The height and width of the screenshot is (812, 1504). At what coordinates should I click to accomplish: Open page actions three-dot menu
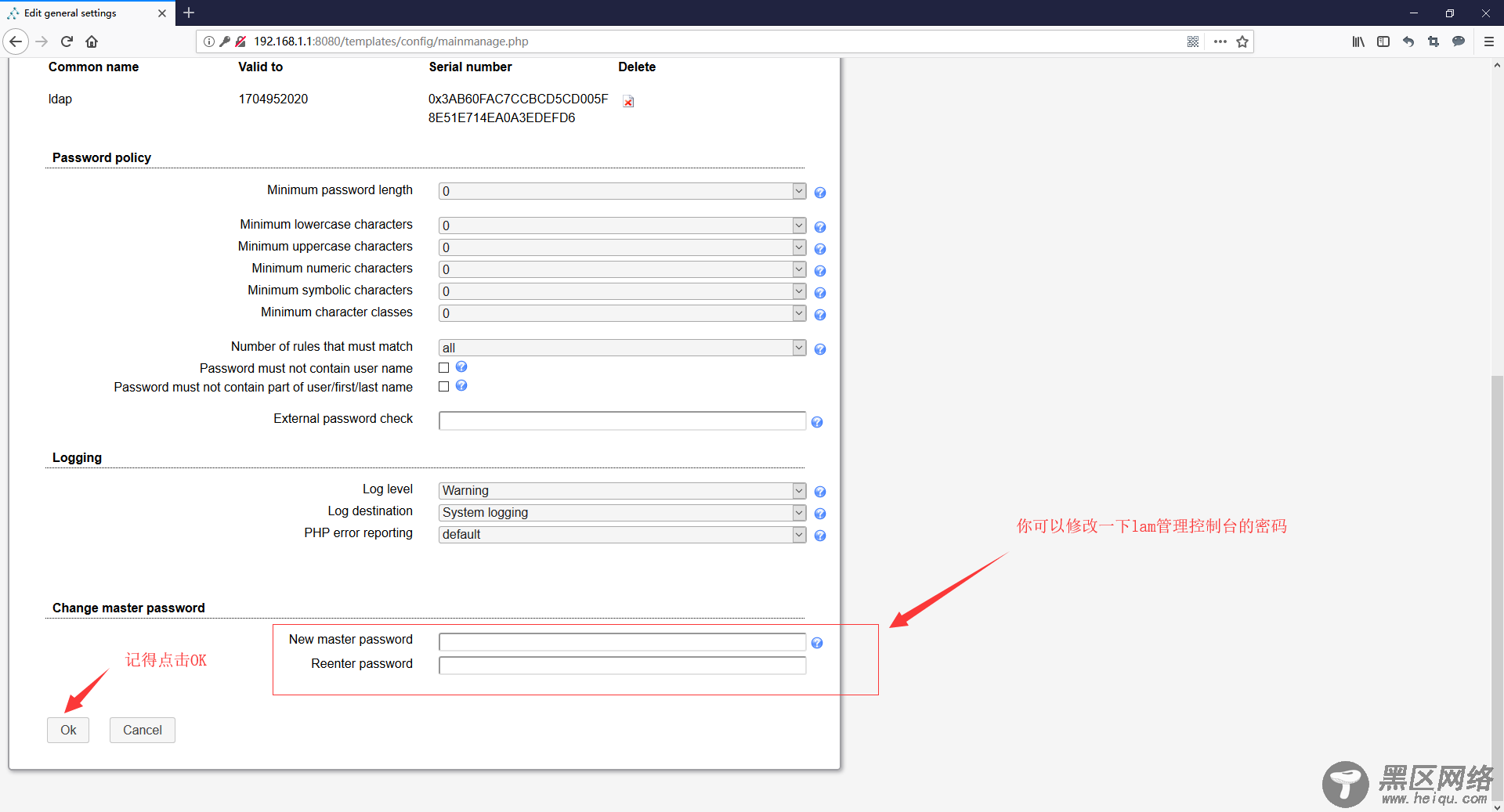click(x=1220, y=42)
